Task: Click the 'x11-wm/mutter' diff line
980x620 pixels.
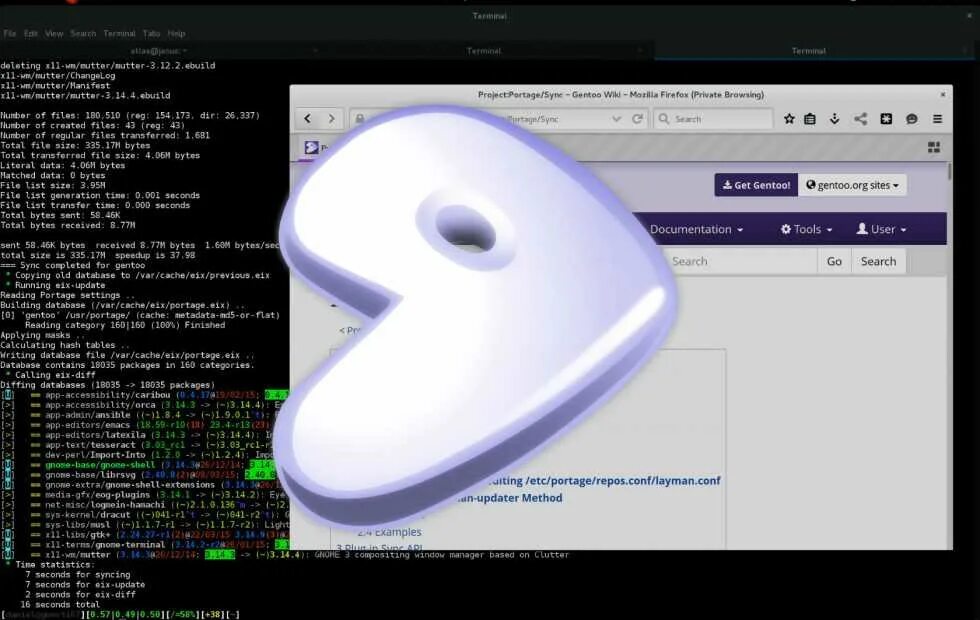Action: click(284, 555)
